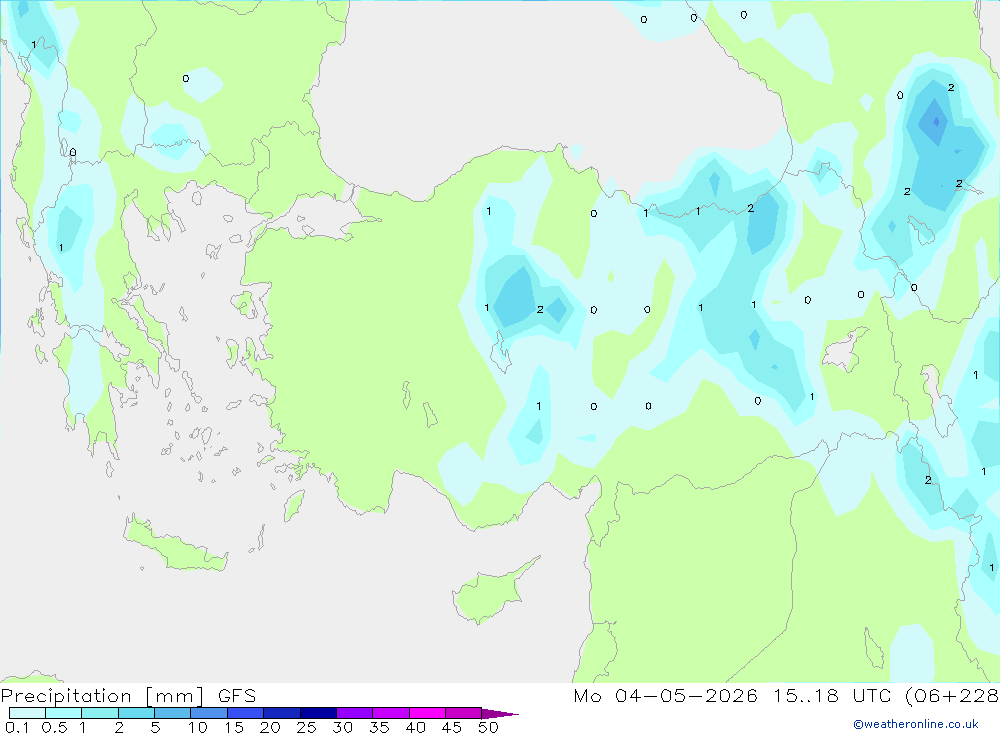Screen dimensions: 1000x733
Task: Choose the dark navy swatch between 25 and 30
Action: pos(318,713)
